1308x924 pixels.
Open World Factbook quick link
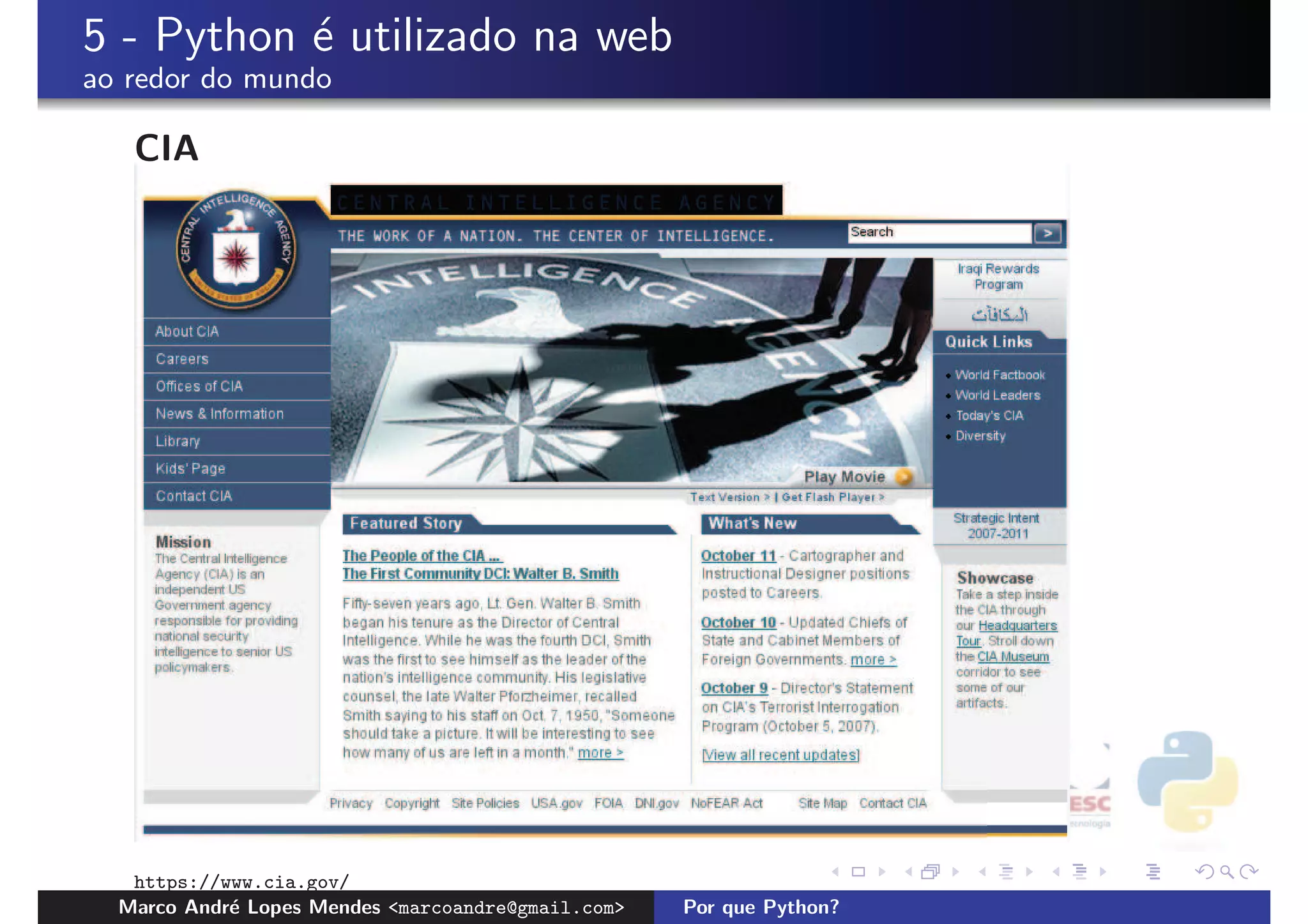tap(1000, 375)
